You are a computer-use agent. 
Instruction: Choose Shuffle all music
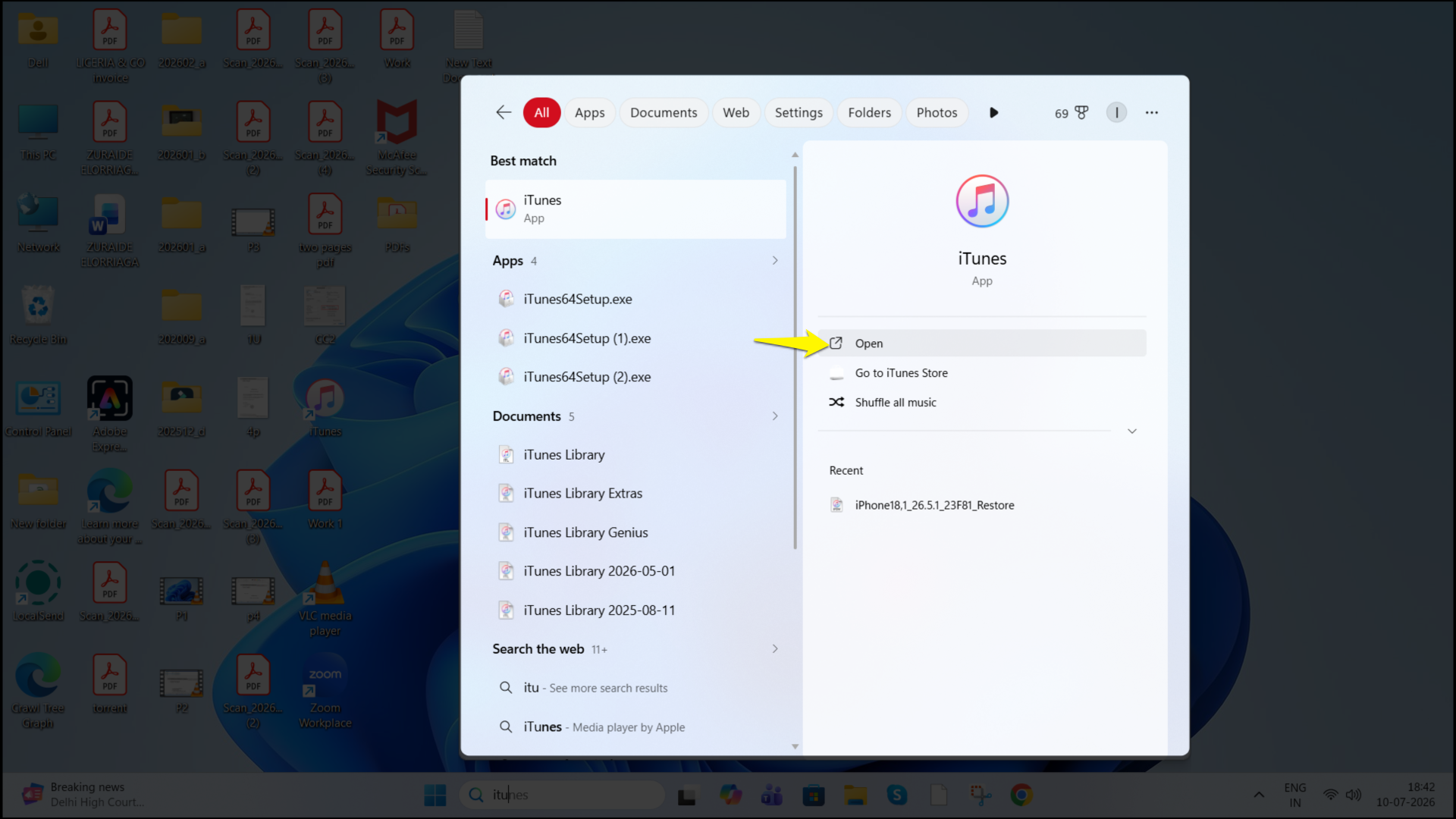982,402
